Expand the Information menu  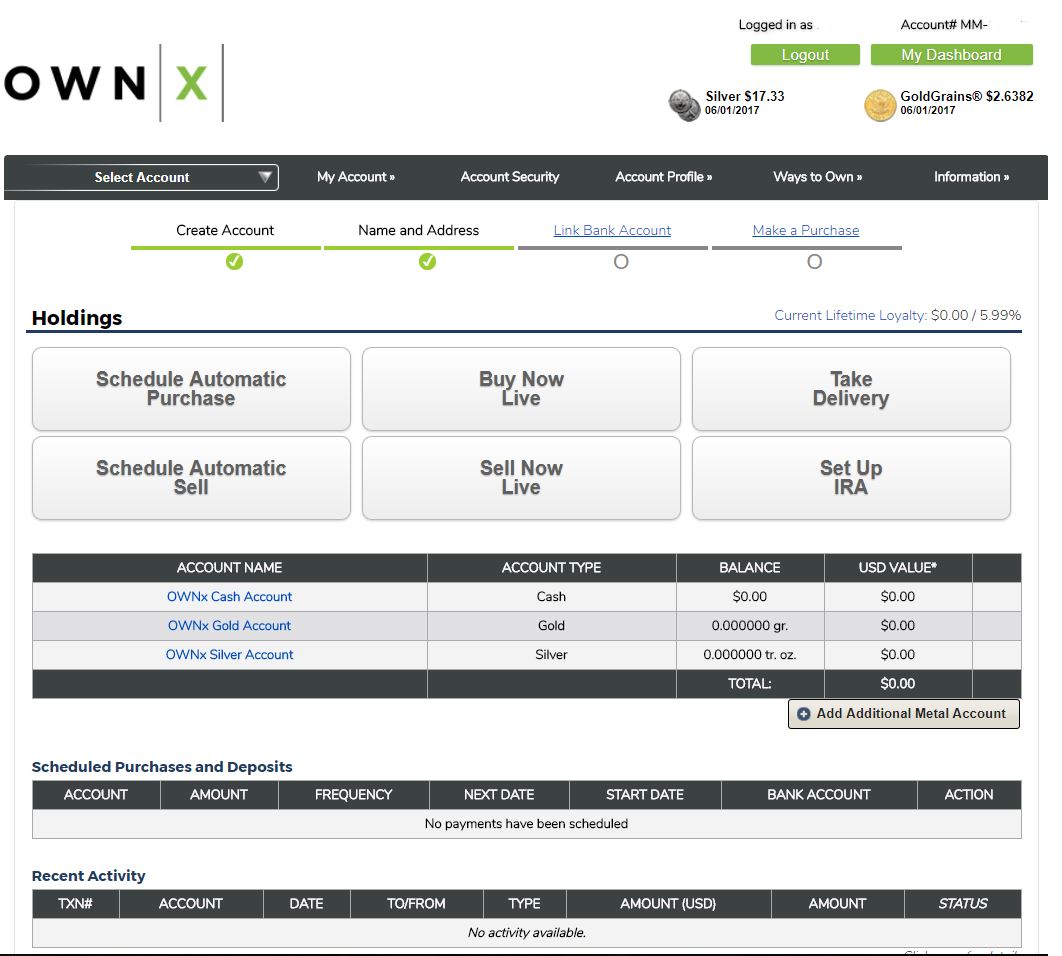coord(971,177)
